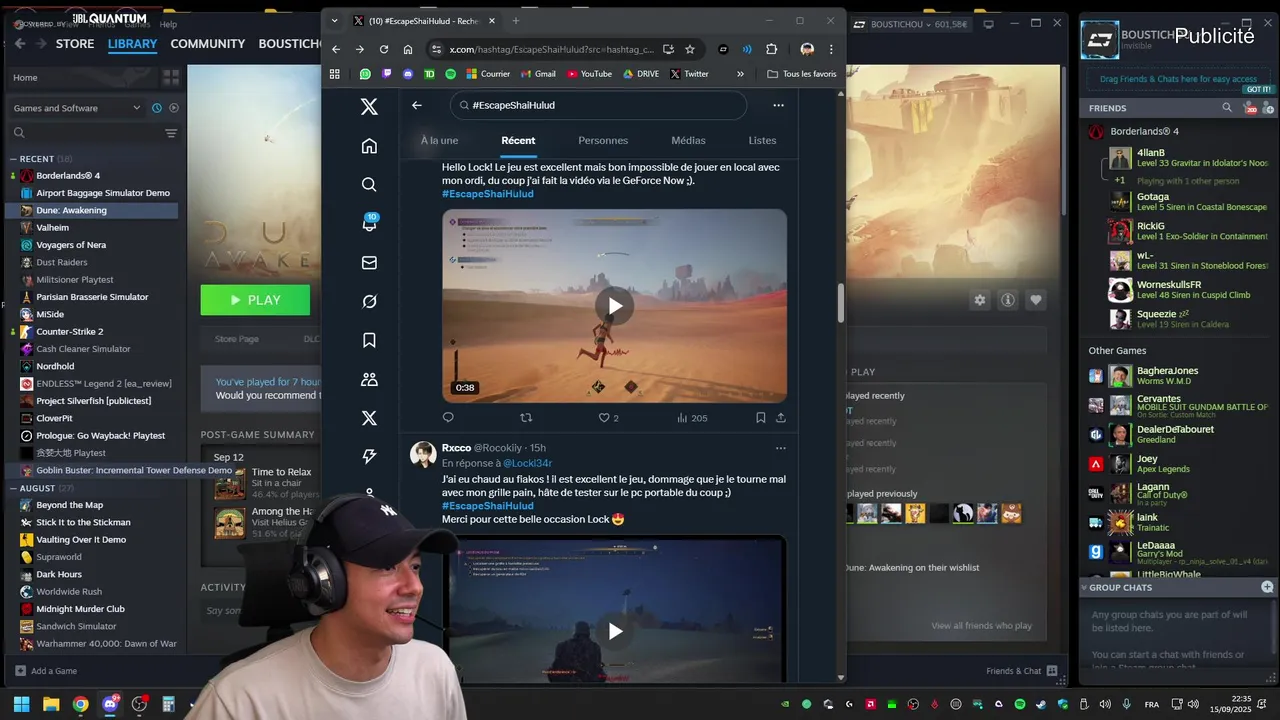Image resolution: width=1280 pixels, height=720 pixels.
Task: Open Steam STORE menu
Action: pyautogui.click(x=75, y=44)
